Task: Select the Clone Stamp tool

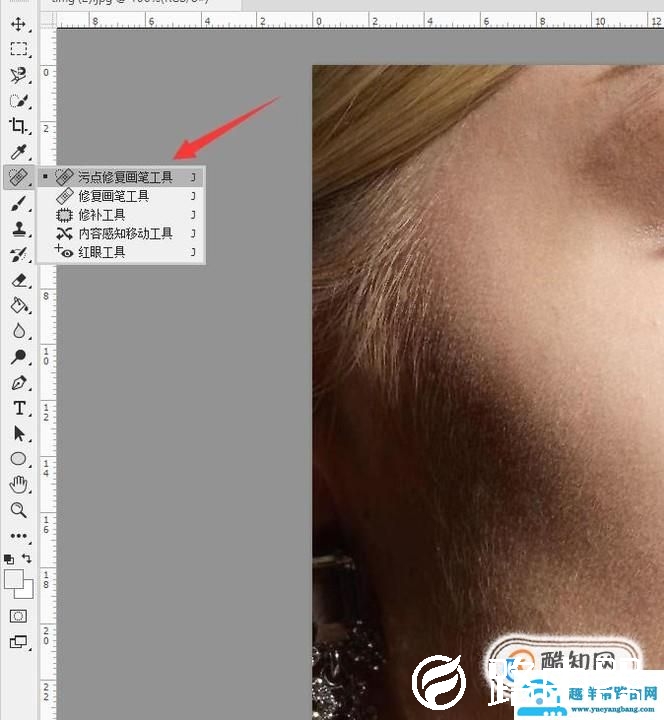Action: (18, 229)
